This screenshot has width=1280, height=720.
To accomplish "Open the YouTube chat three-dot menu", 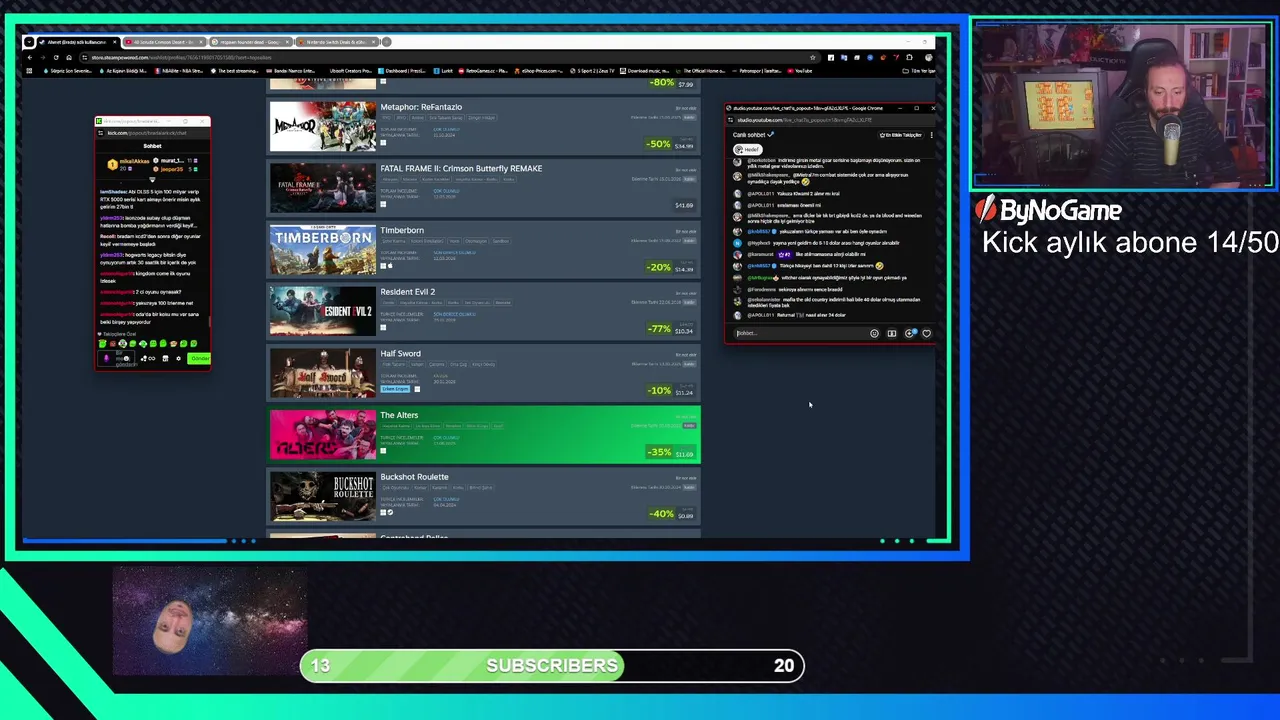I will [x=931, y=135].
